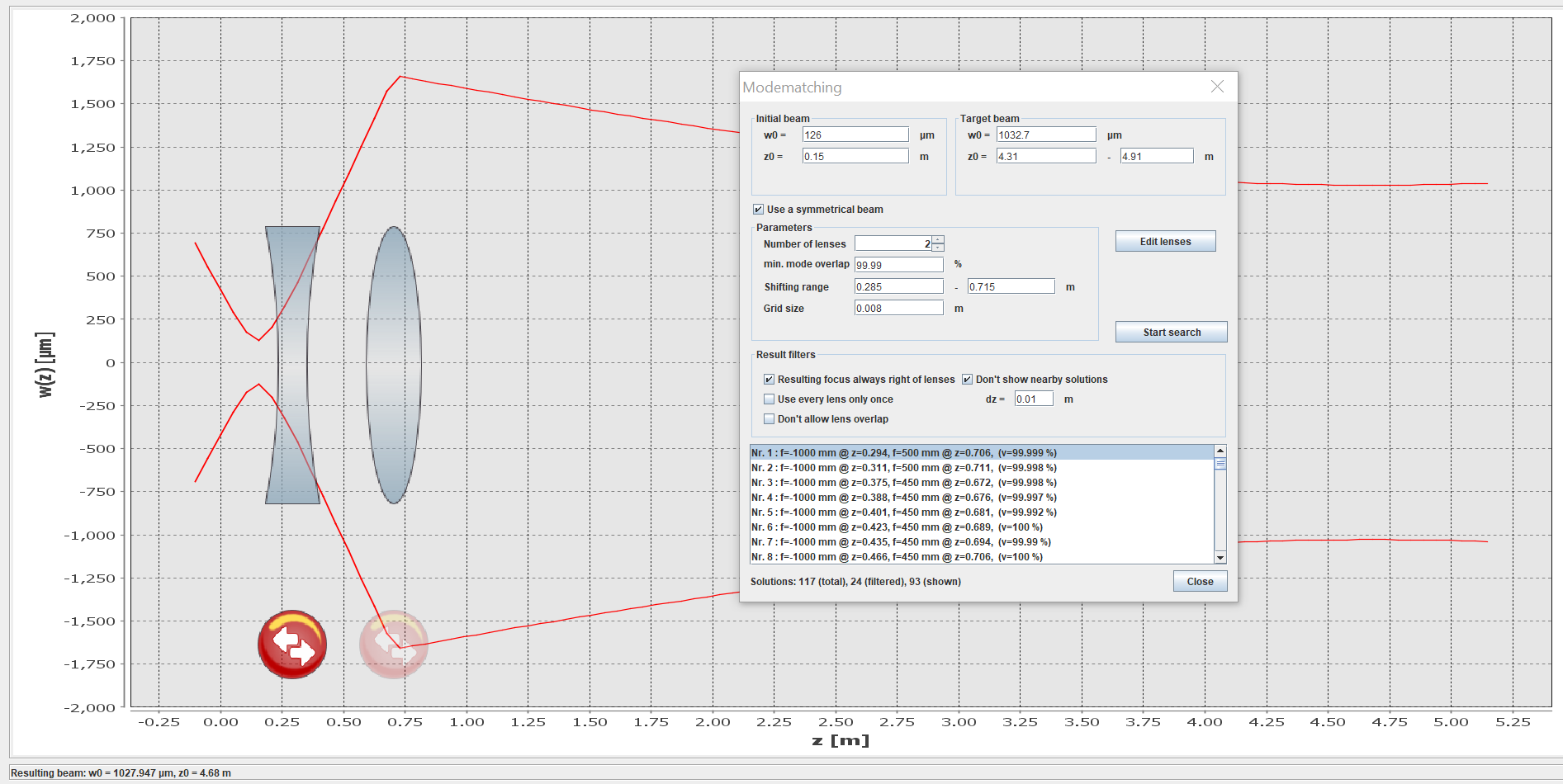Click the z [m] axis label
Screen dimensions: 1563x784
[841, 740]
